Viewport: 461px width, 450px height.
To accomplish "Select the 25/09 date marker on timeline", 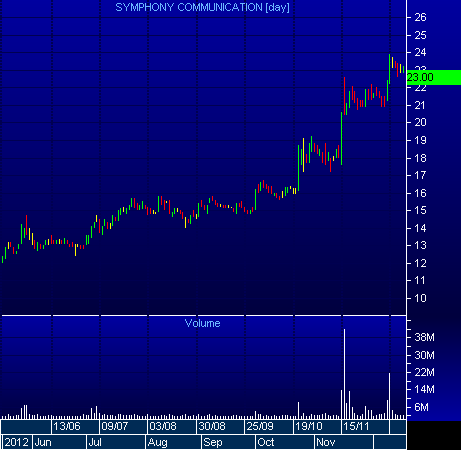I will click(x=260, y=426).
